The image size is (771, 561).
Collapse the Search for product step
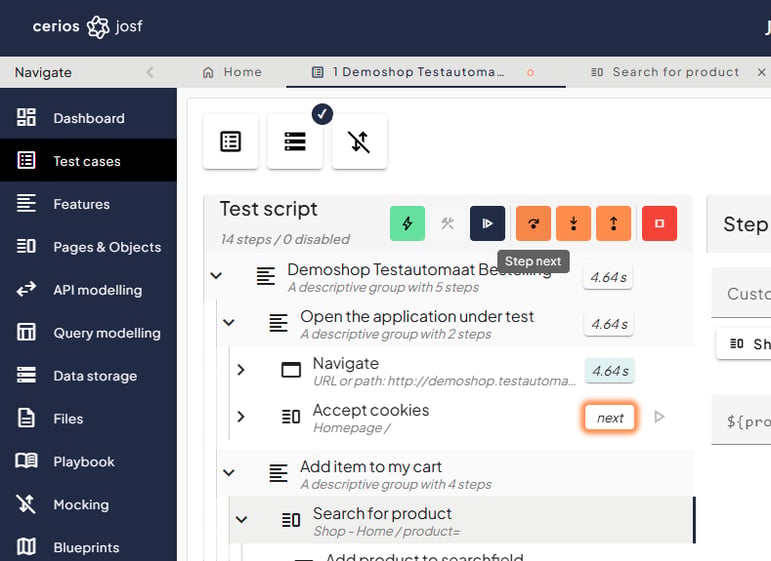(x=241, y=519)
